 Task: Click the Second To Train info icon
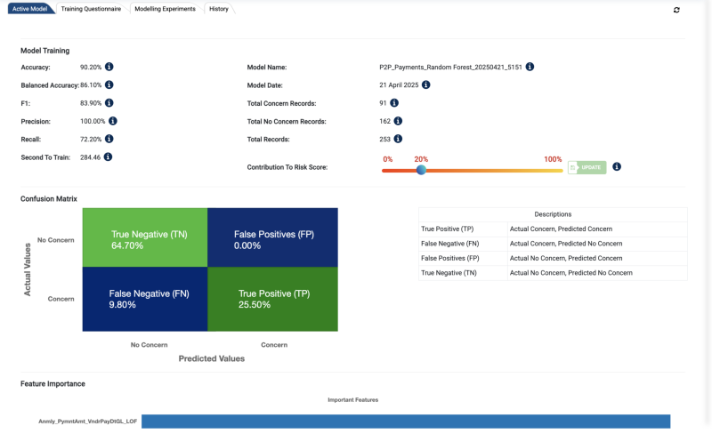[x=108, y=157]
